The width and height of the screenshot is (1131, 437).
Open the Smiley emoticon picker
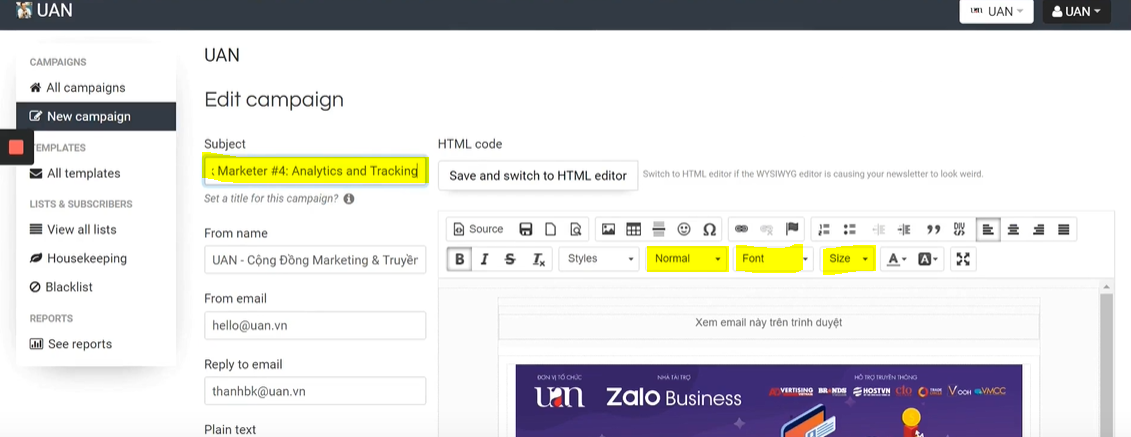click(684, 229)
